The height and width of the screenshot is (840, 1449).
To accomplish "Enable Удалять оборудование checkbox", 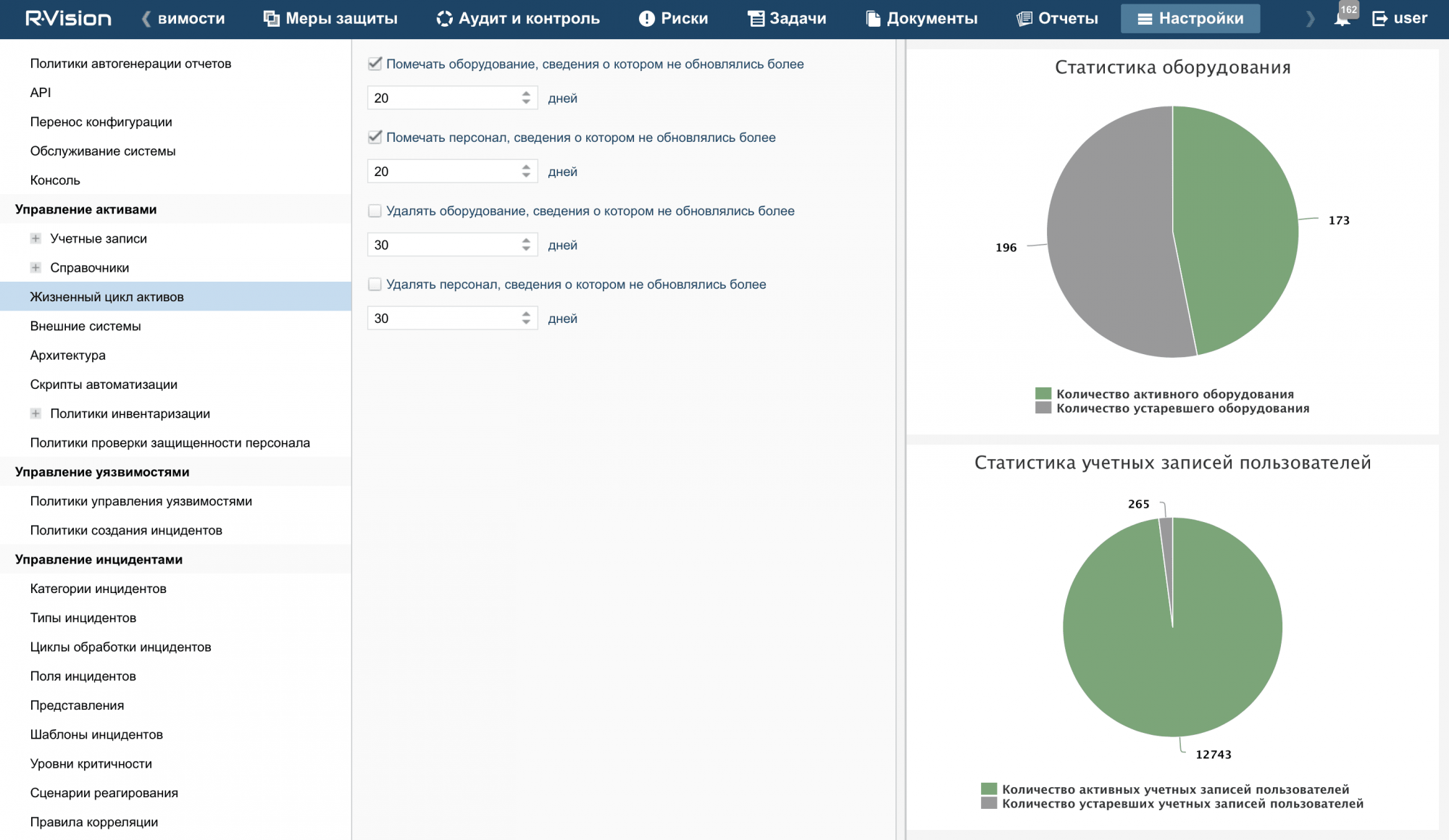I will click(375, 211).
